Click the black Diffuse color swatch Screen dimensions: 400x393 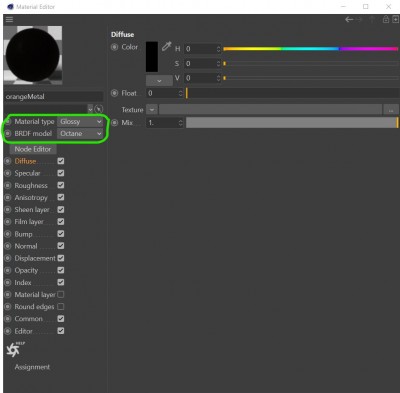[x=152, y=57]
